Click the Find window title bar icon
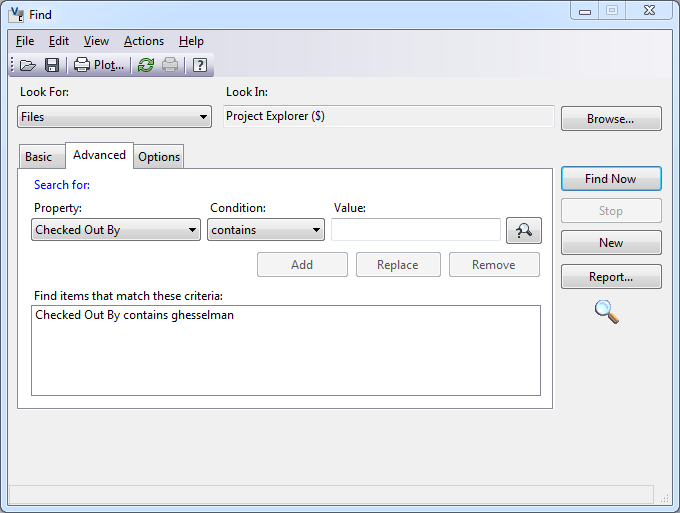 coord(16,14)
